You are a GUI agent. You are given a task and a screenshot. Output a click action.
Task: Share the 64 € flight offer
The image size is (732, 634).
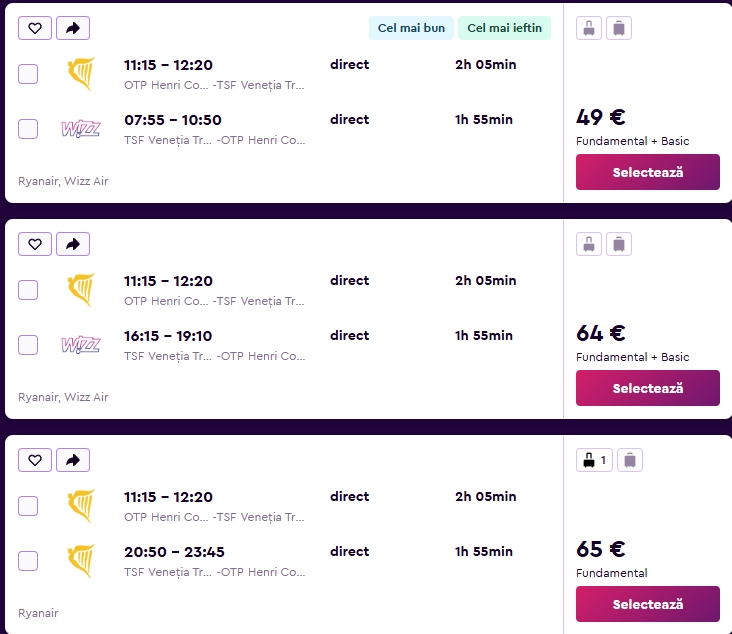click(x=73, y=244)
